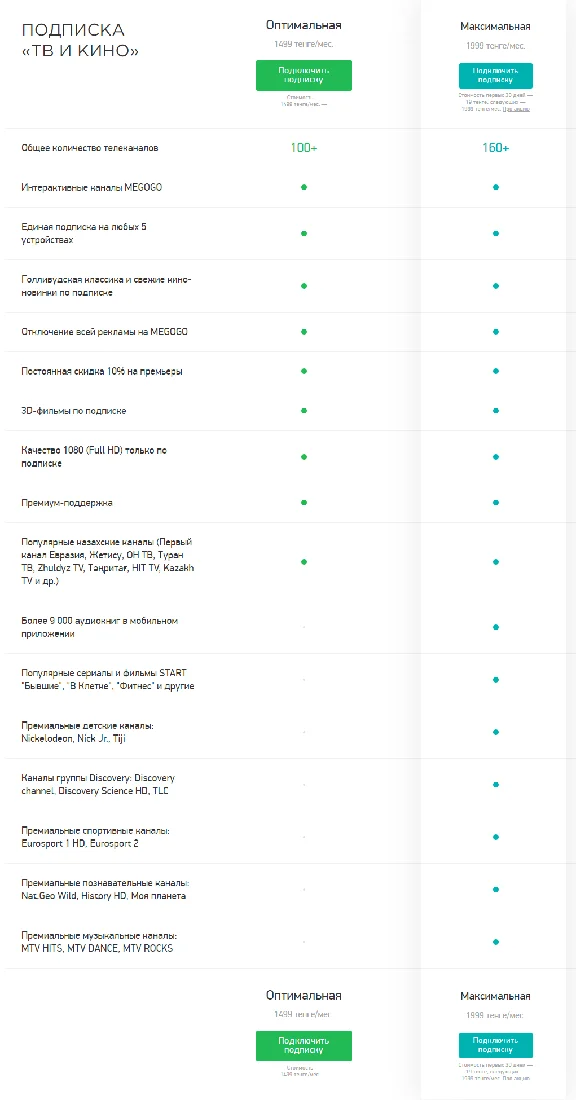This screenshot has width=576, height=1100.
Task: Click teal dot for Премиум-поддержка row
Action: (x=496, y=502)
